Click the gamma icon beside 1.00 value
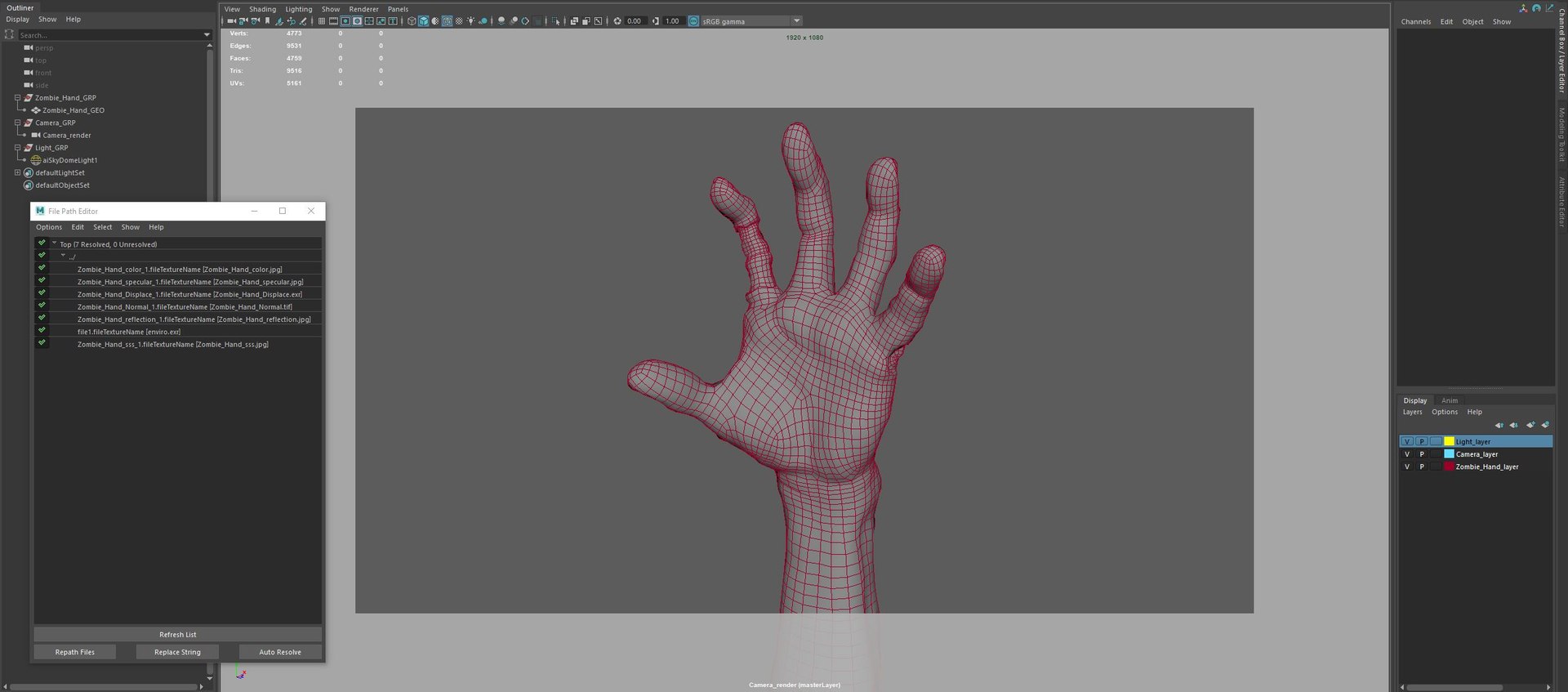Image resolution: width=1568 pixels, height=692 pixels. click(x=655, y=21)
